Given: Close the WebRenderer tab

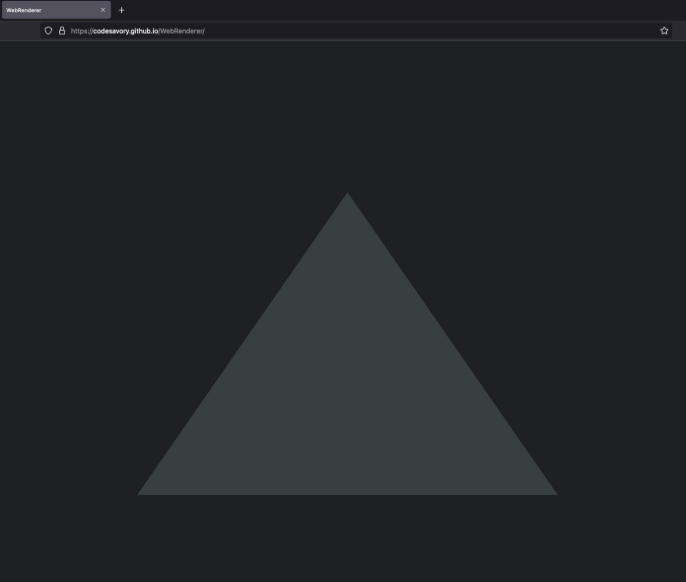Looking at the screenshot, I should pyautogui.click(x=103, y=10).
